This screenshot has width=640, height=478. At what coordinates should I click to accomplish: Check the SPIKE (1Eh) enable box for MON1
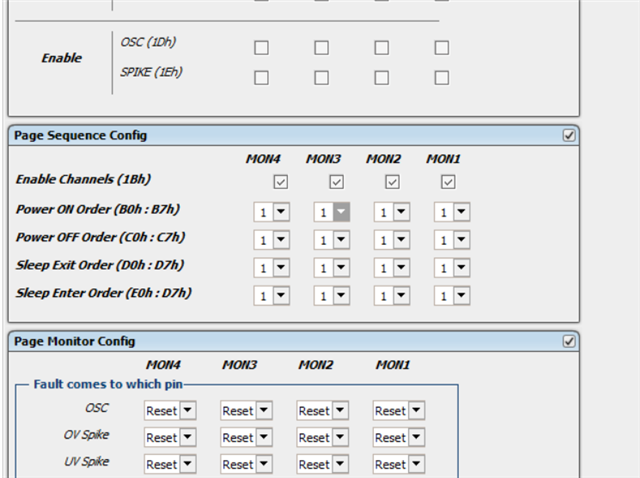click(x=442, y=78)
